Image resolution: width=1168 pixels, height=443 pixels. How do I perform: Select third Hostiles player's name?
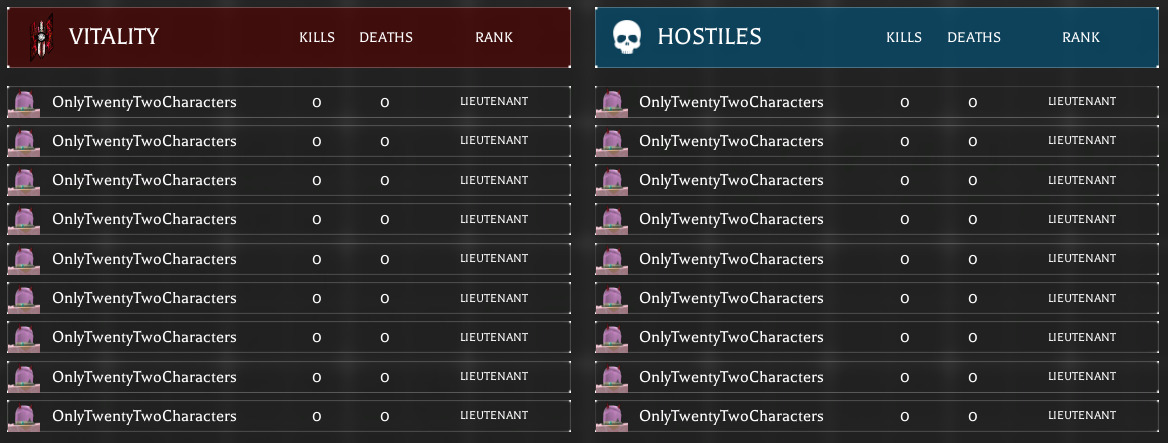coord(731,180)
